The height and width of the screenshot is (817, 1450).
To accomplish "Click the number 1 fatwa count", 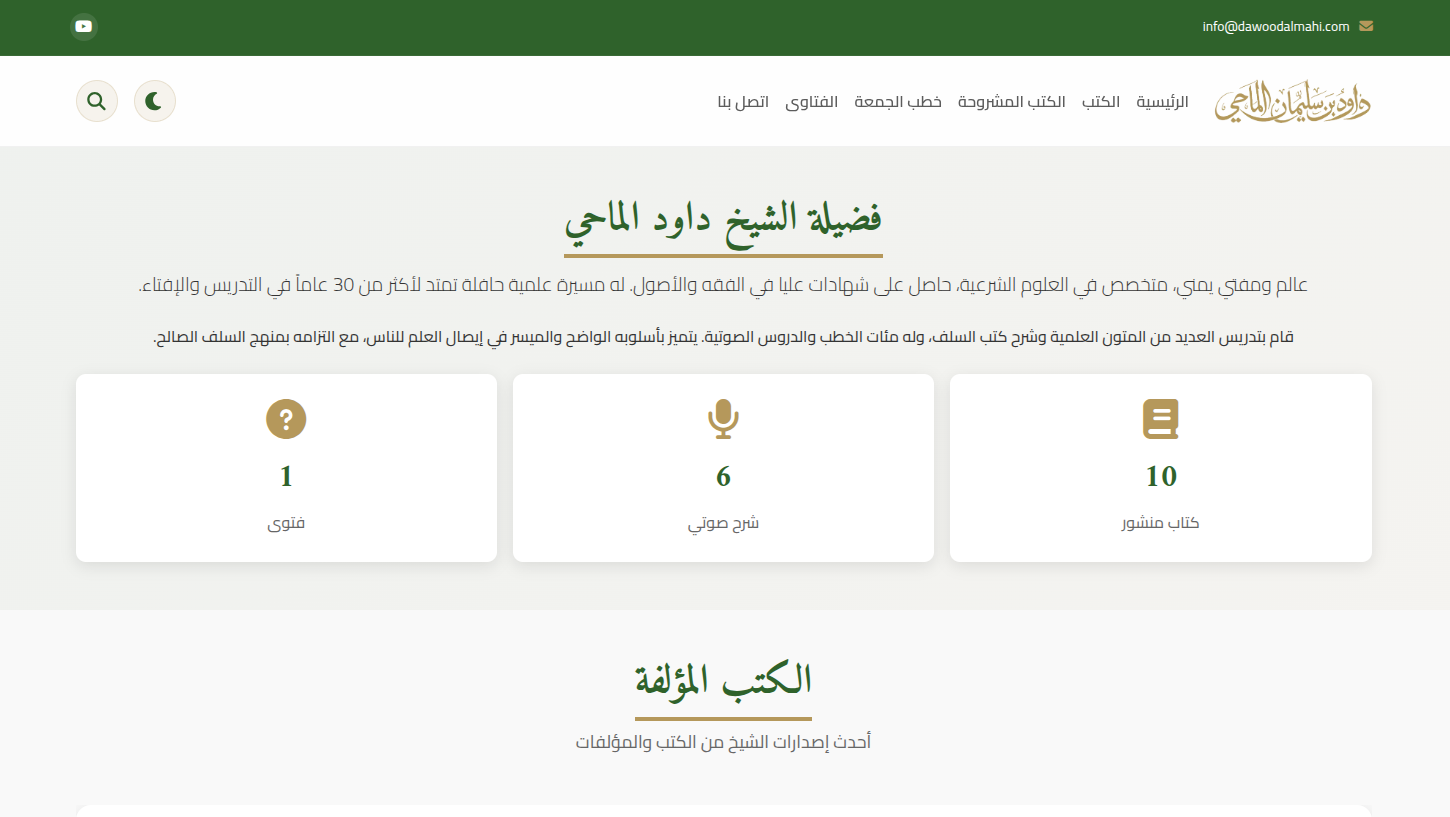I will 286,476.
